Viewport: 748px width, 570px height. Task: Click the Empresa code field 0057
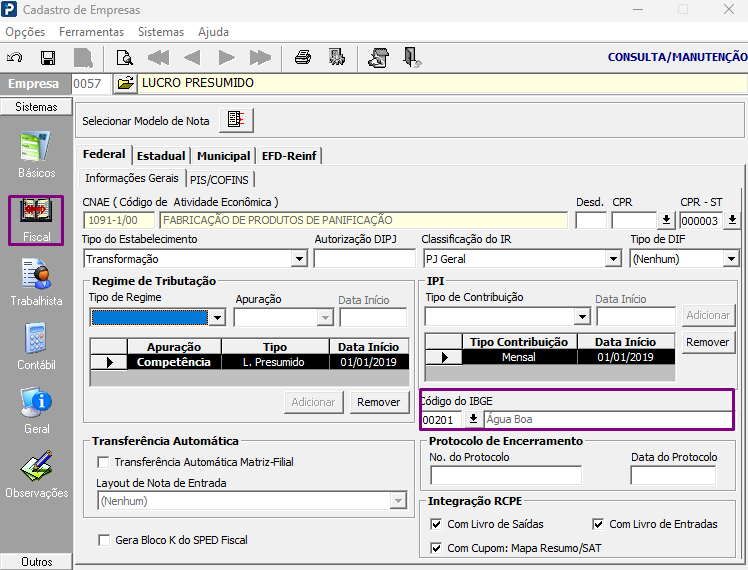click(x=91, y=83)
